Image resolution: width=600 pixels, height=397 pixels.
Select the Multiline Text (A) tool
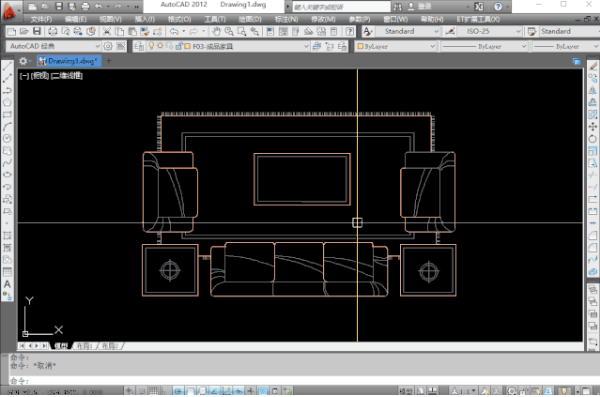(x=7, y=284)
